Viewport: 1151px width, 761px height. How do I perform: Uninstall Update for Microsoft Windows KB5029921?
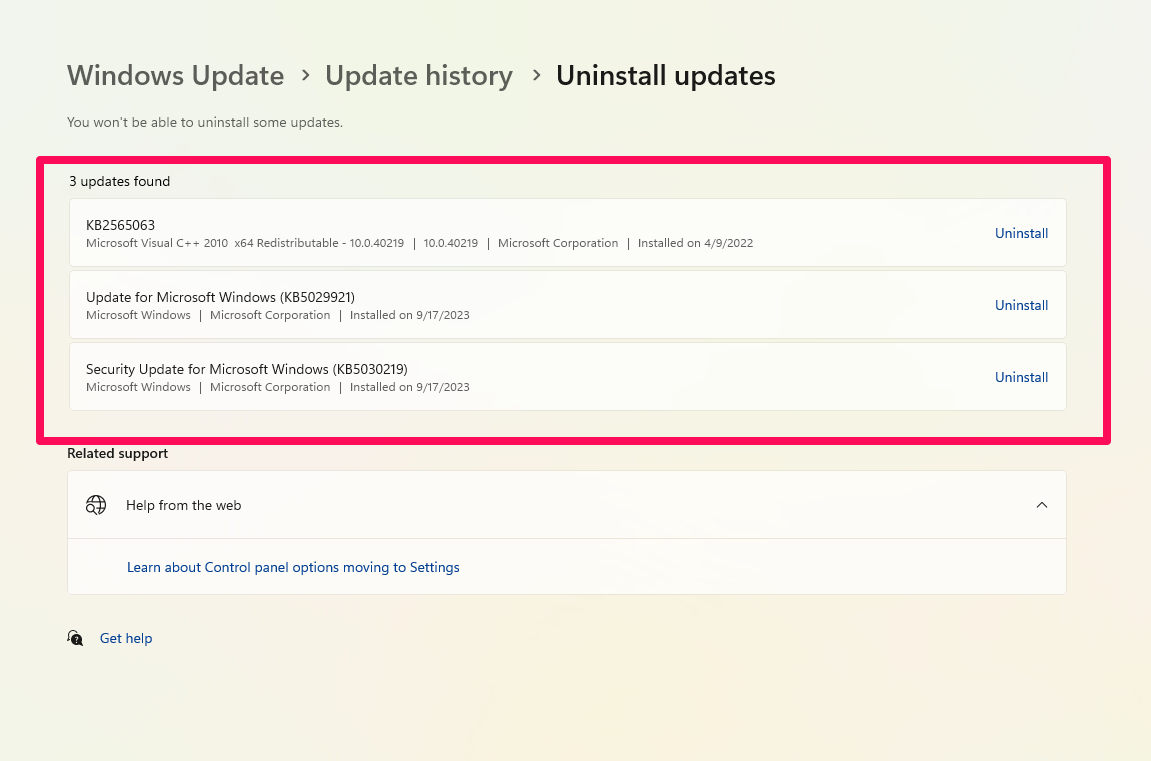(1021, 304)
